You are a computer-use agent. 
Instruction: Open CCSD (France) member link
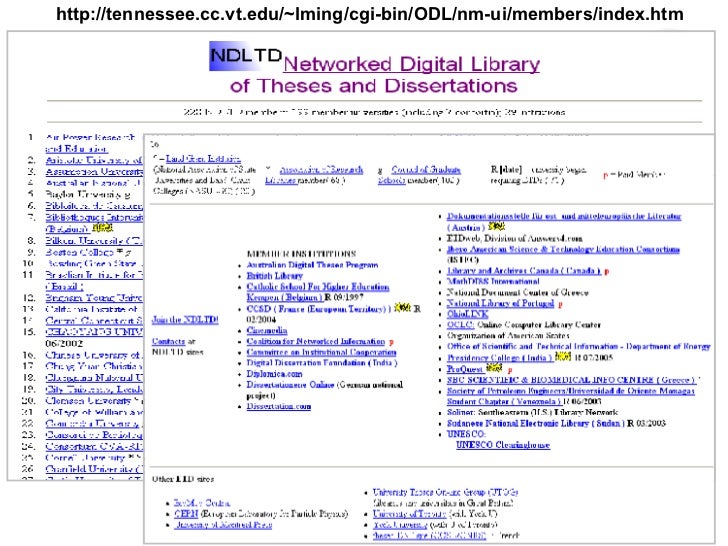(x=319, y=309)
